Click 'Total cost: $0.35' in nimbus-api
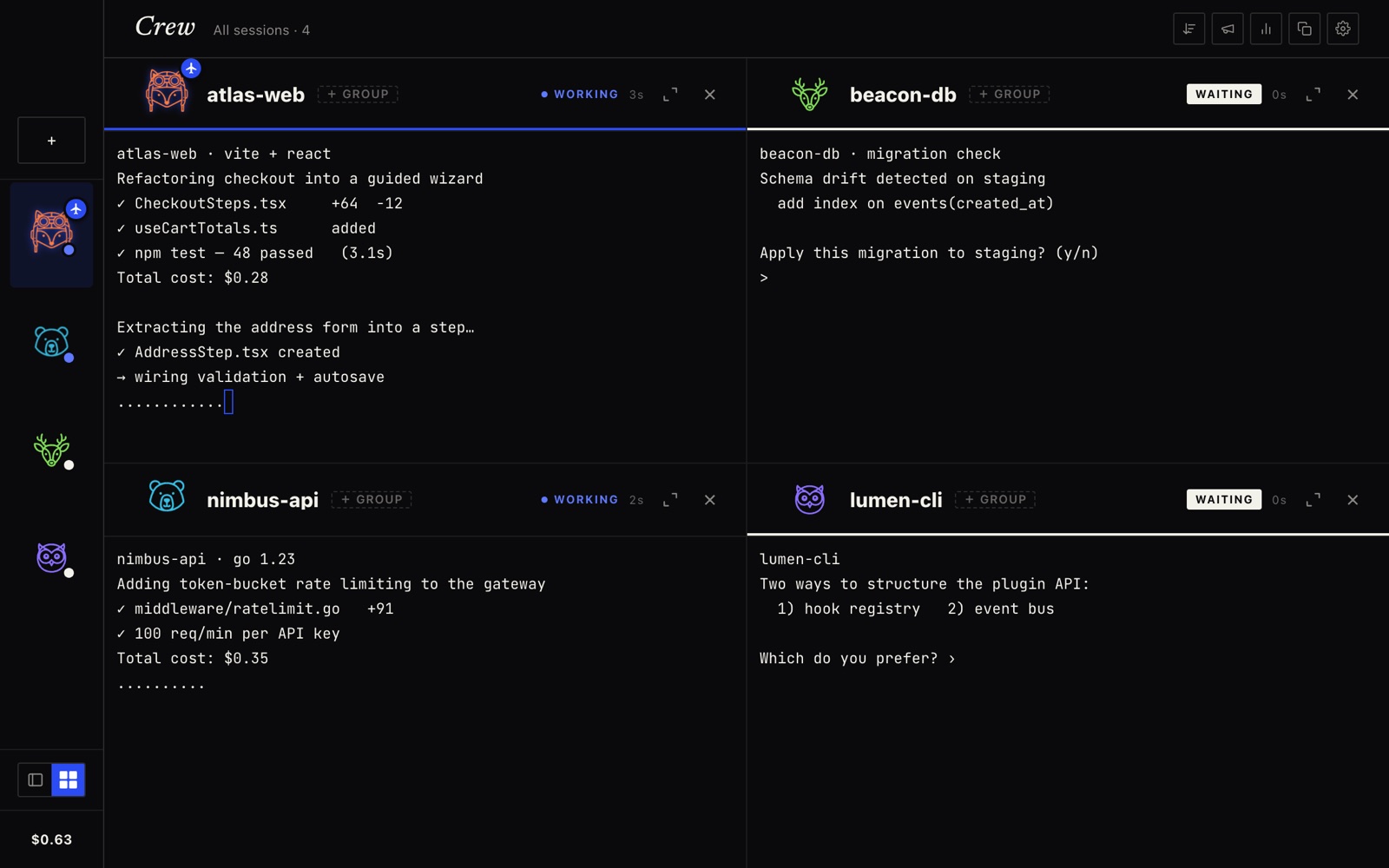 tap(193, 658)
